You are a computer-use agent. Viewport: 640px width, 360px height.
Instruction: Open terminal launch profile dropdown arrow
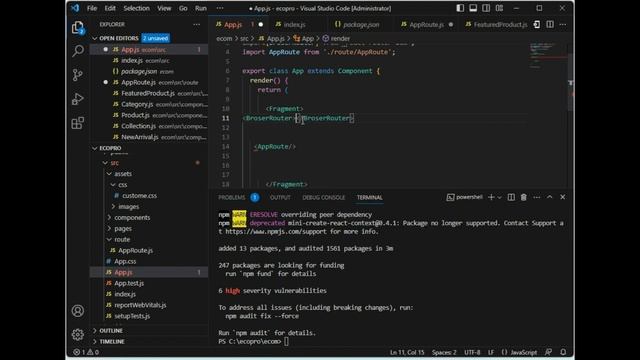(499, 197)
